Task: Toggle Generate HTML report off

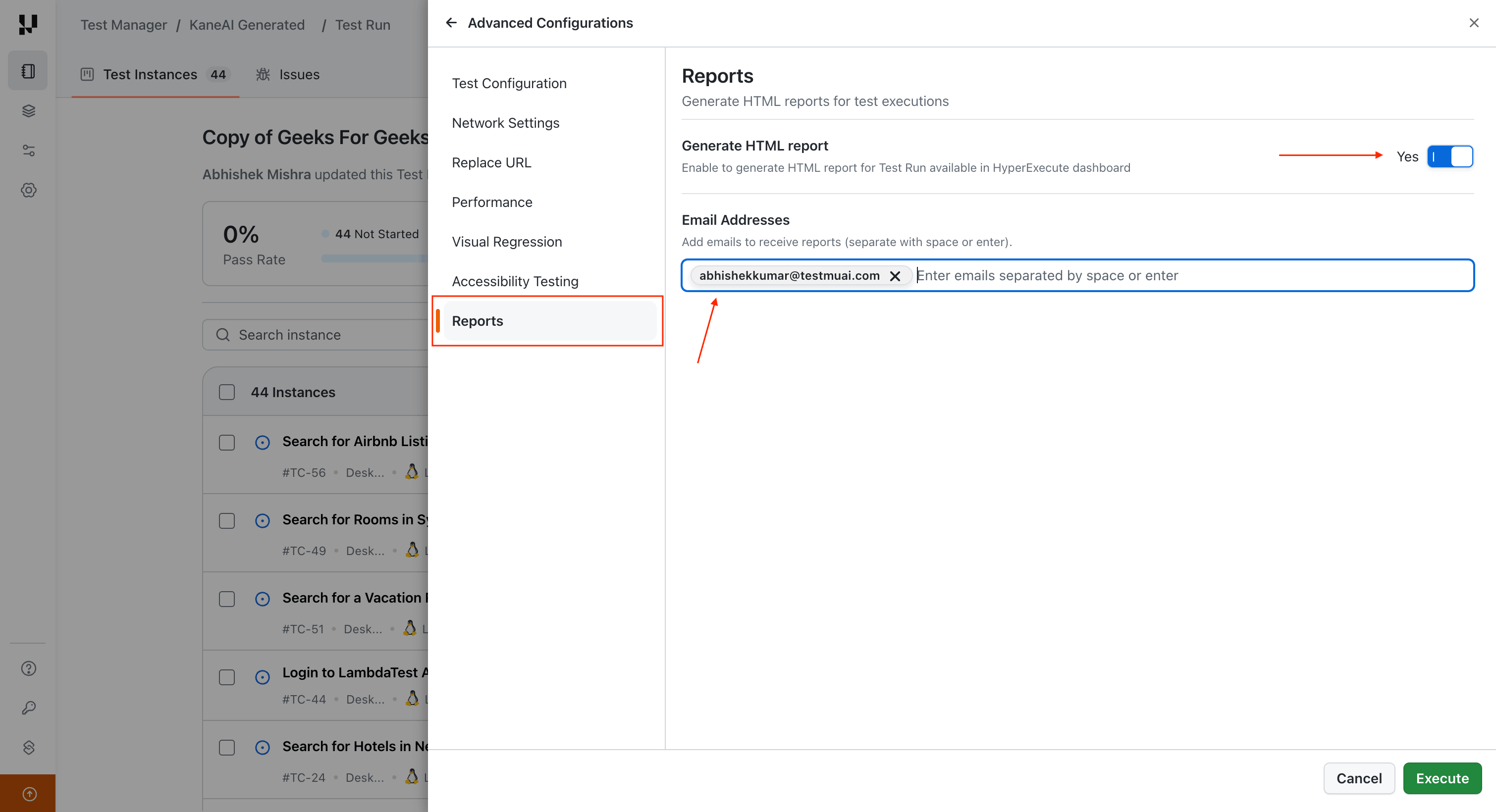Action: click(x=1450, y=156)
